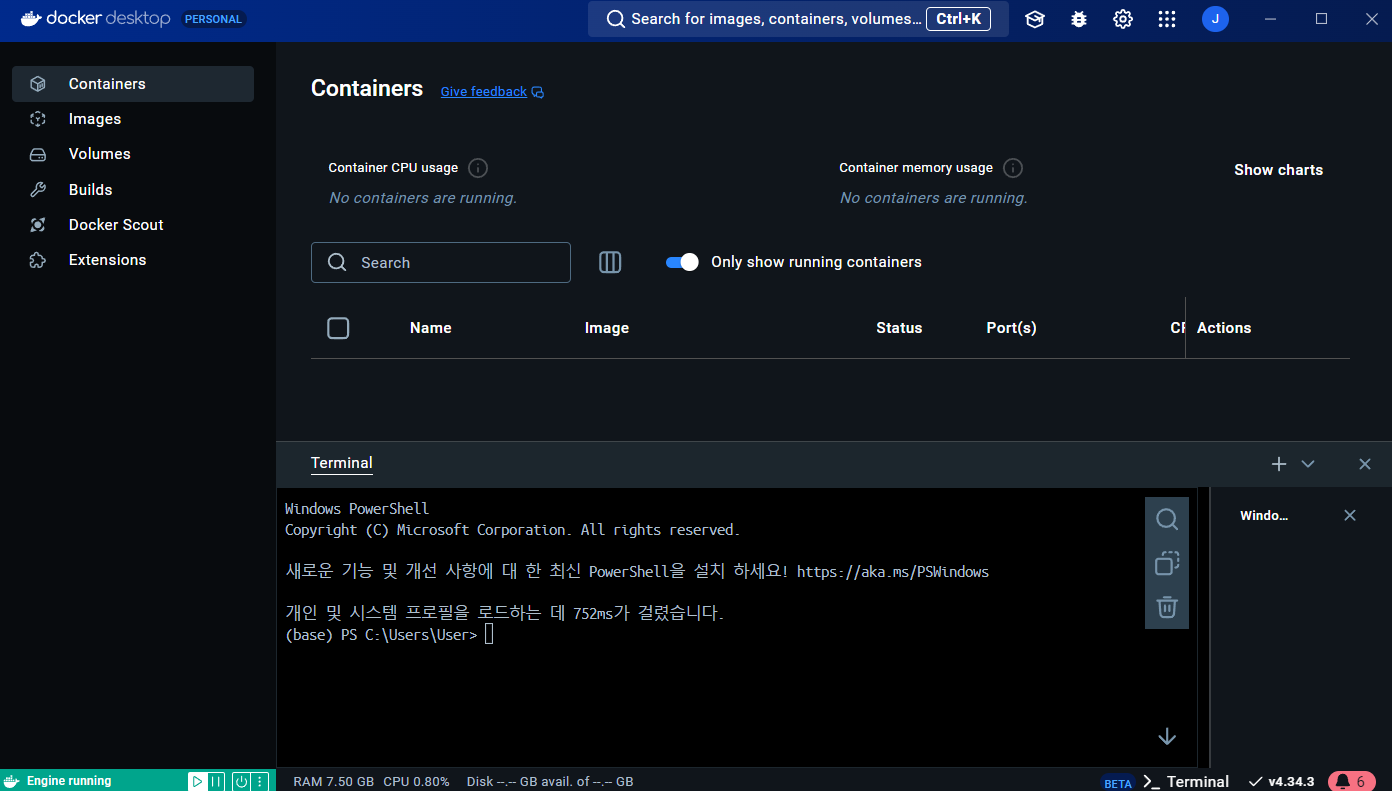Check the select-all containers checkbox

pyautogui.click(x=338, y=328)
